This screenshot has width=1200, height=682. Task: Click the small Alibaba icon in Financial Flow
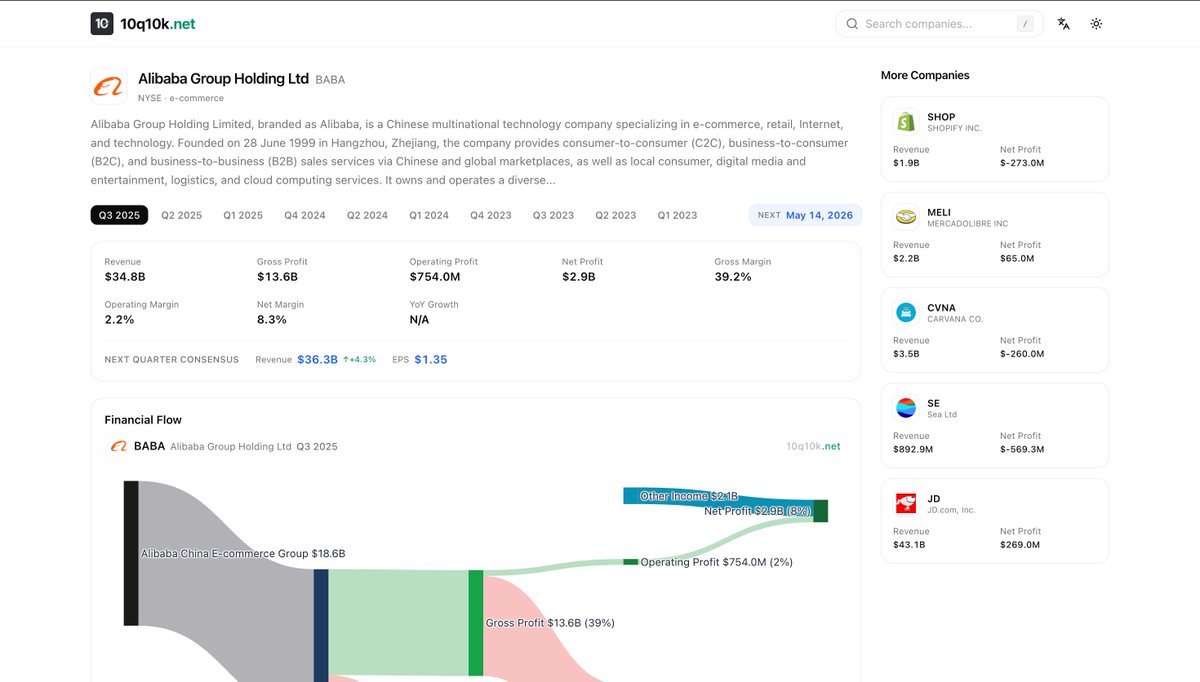point(118,446)
